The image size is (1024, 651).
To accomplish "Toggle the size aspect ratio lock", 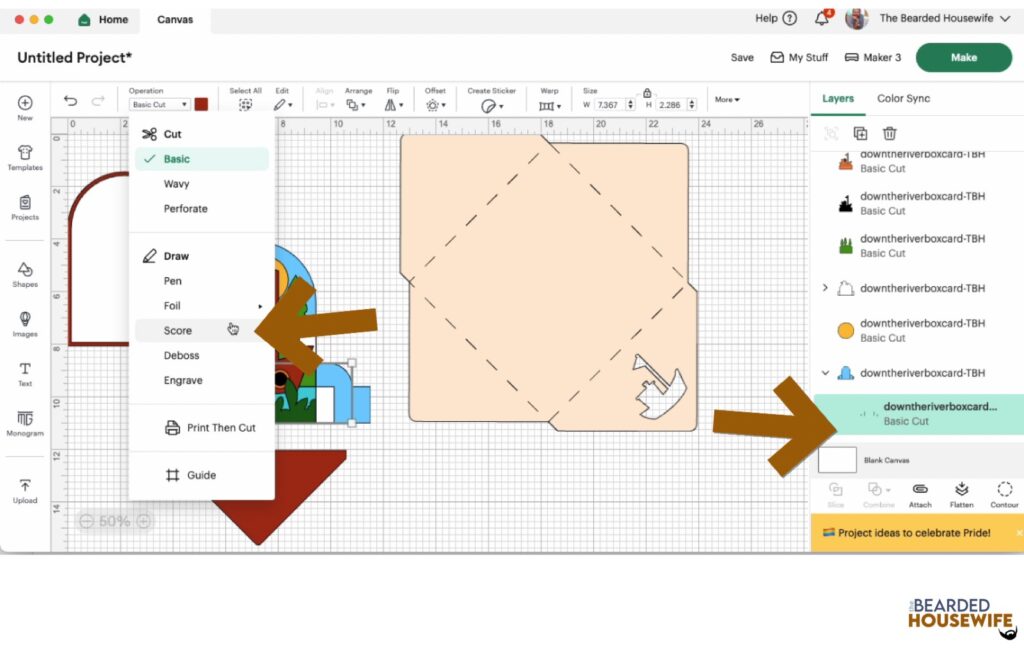I will pos(647,93).
